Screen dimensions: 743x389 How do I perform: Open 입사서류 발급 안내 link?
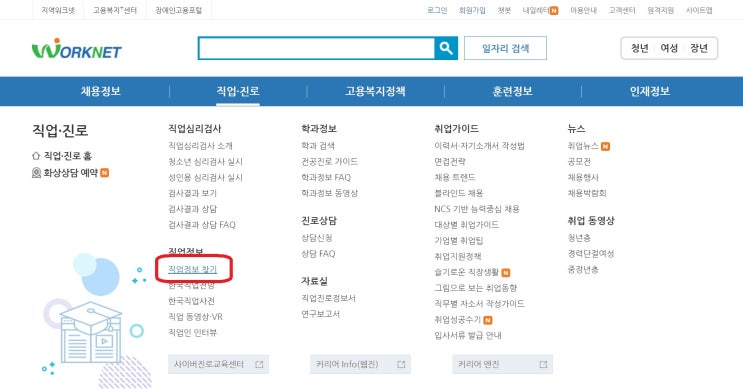click(468, 335)
